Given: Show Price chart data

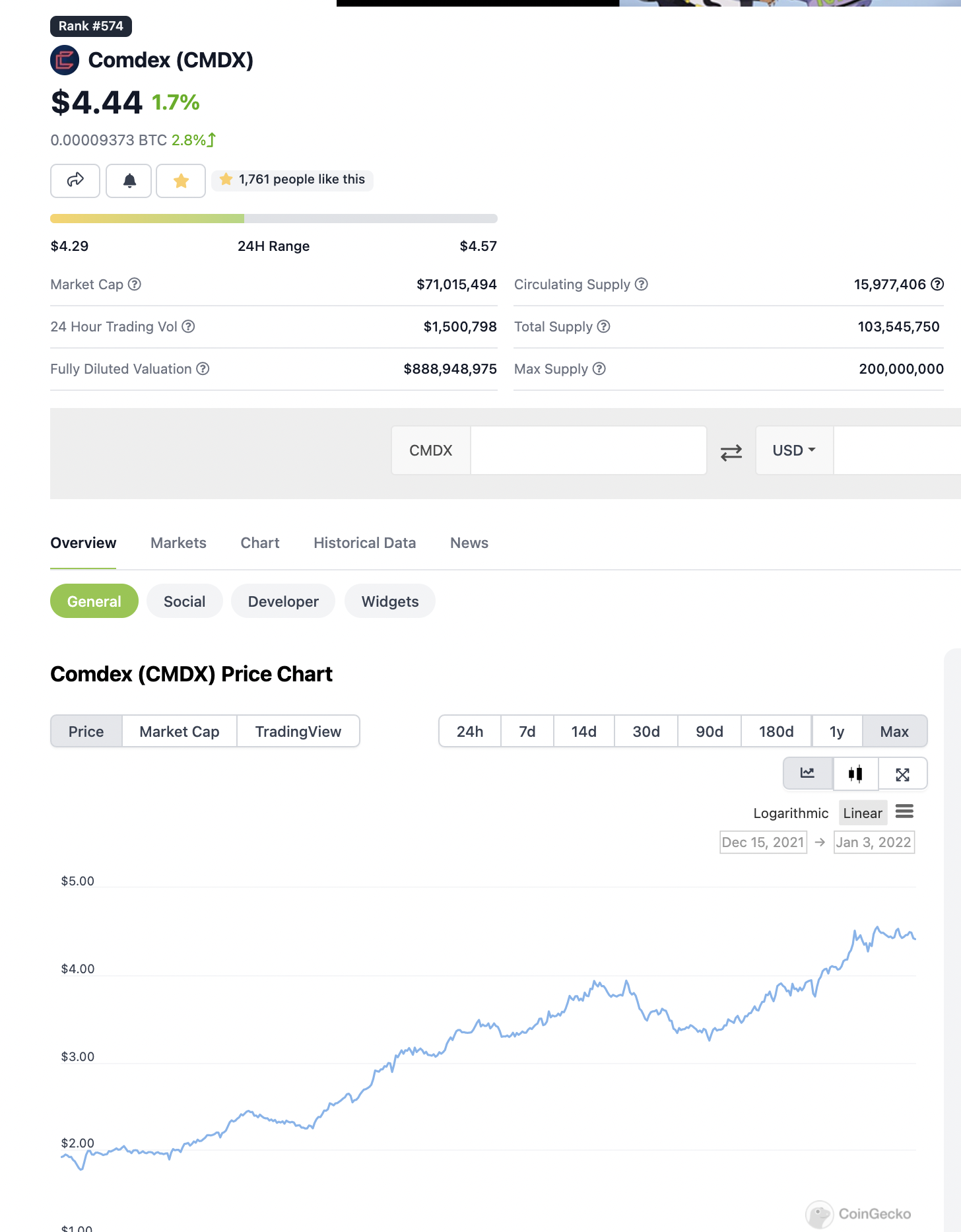Looking at the screenshot, I should (x=86, y=732).
